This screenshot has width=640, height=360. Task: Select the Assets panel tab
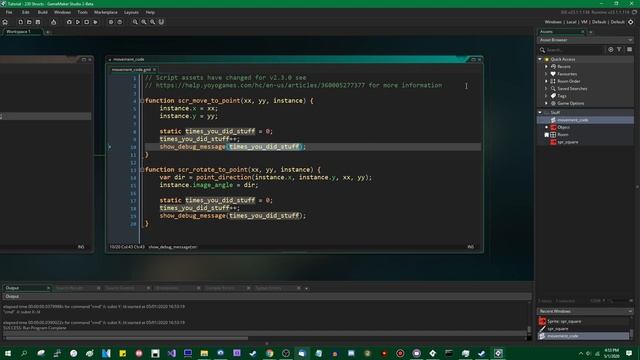[562, 31]
